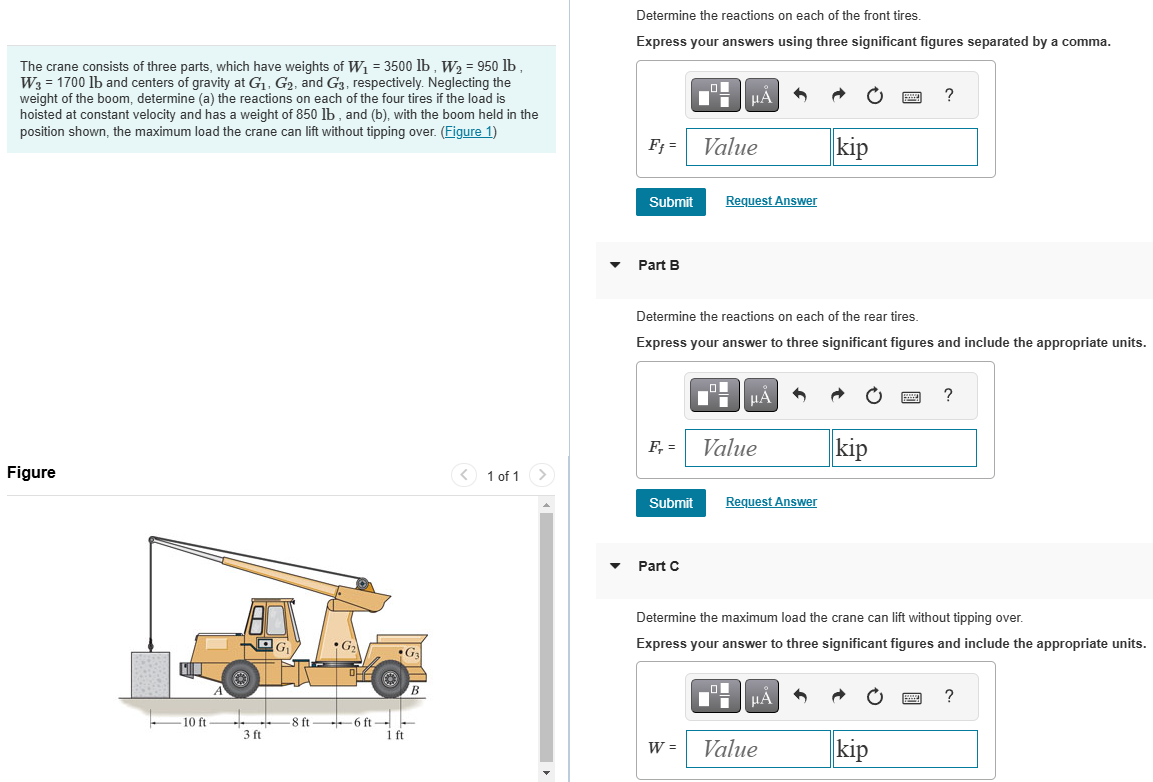Select the μÅ units icon in Part A
The width and height of the screenshot is (1153, 782).
[x=760, y=95]
